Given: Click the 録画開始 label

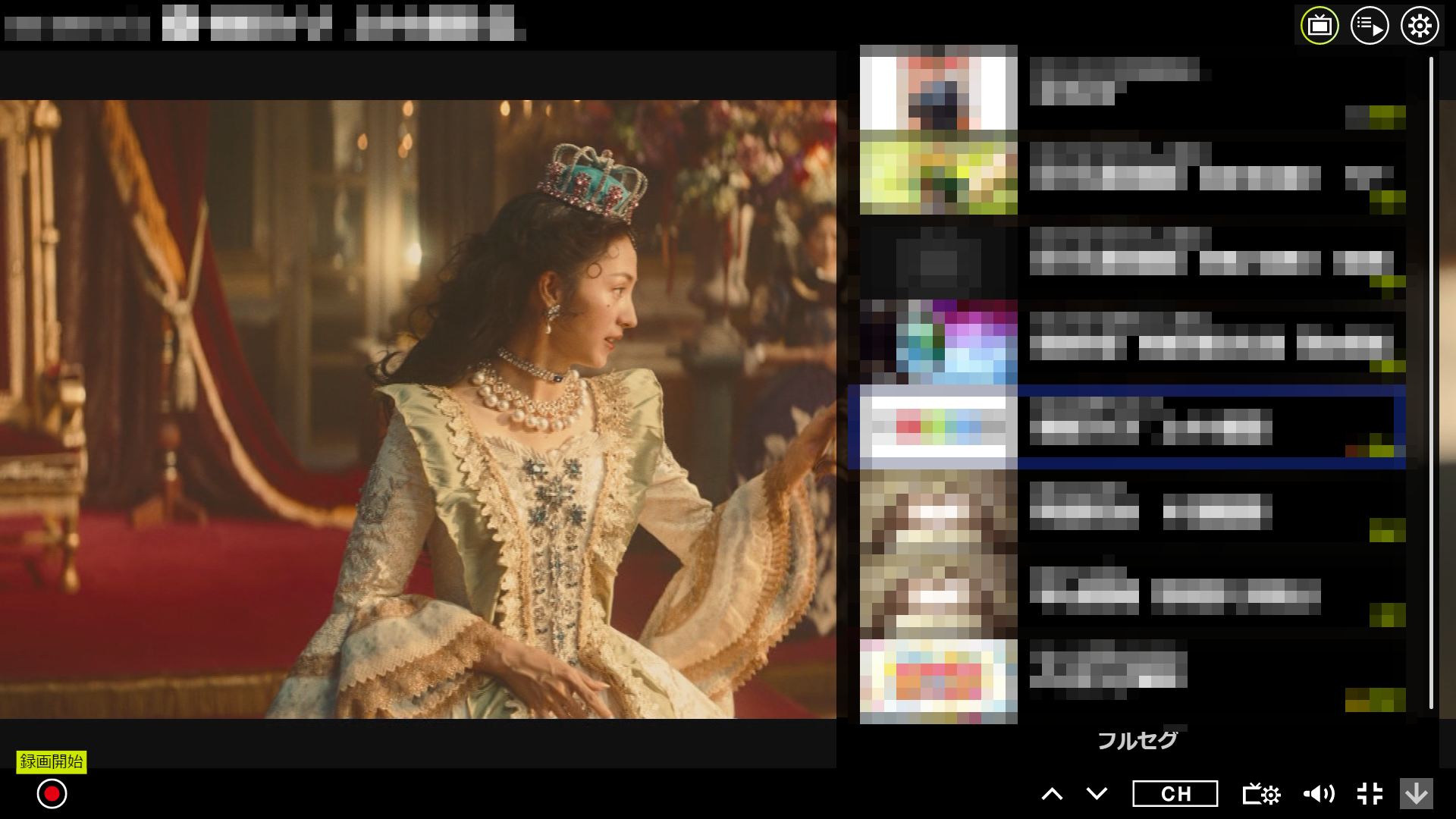Looking at the screenshot, I should click(x=52, y=761).
